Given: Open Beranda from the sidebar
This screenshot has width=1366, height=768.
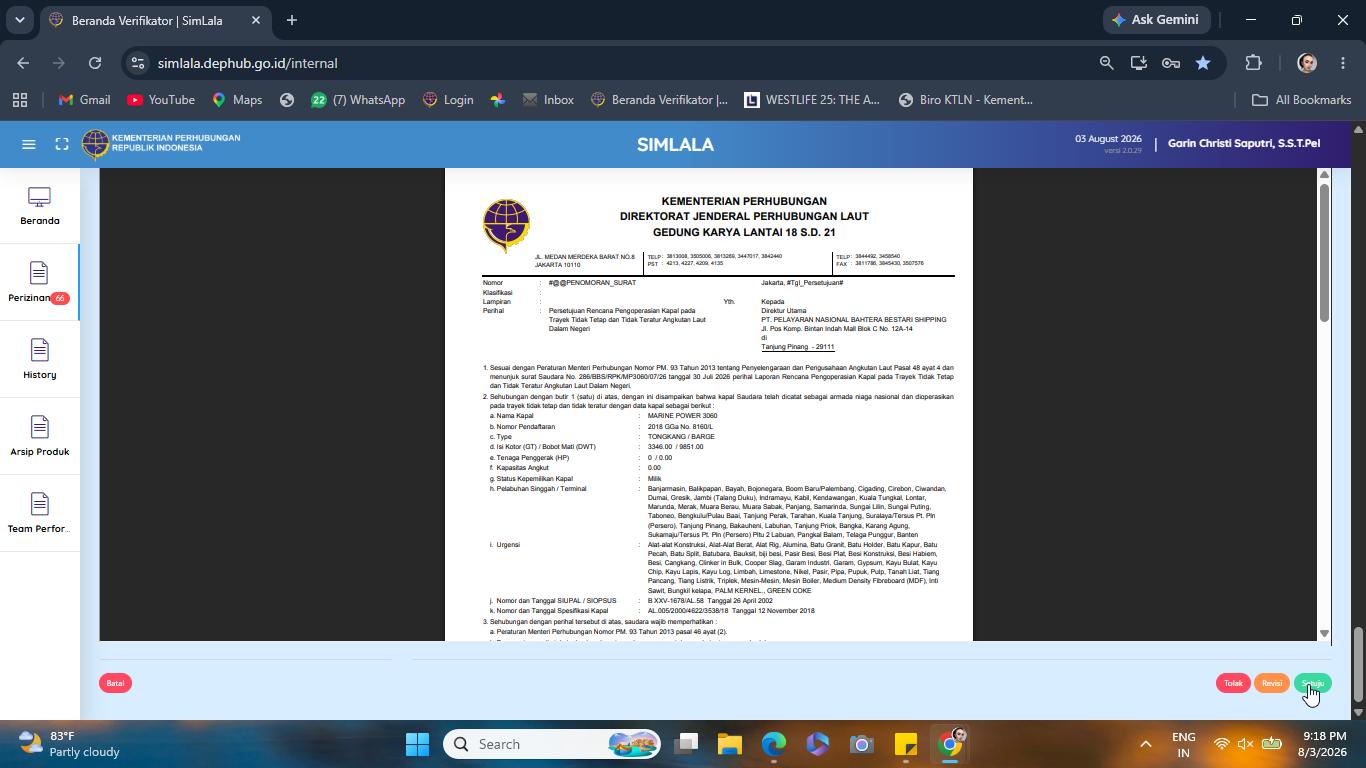Looking at the screenshot, I should click(x=40, y=207).
